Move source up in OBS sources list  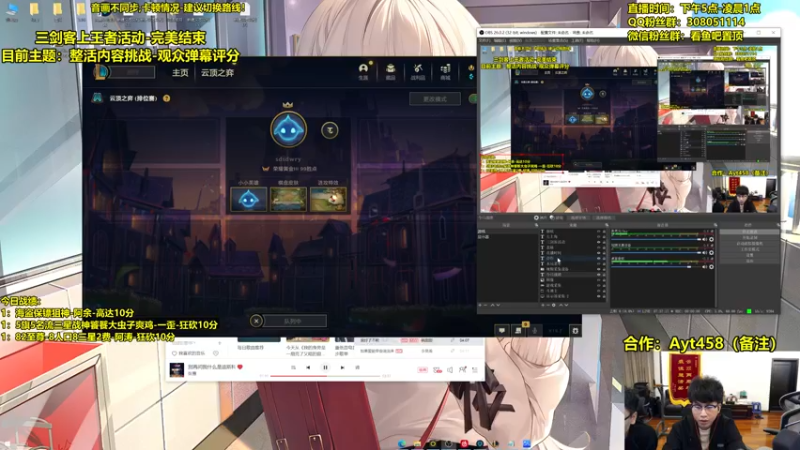point(561,305)
